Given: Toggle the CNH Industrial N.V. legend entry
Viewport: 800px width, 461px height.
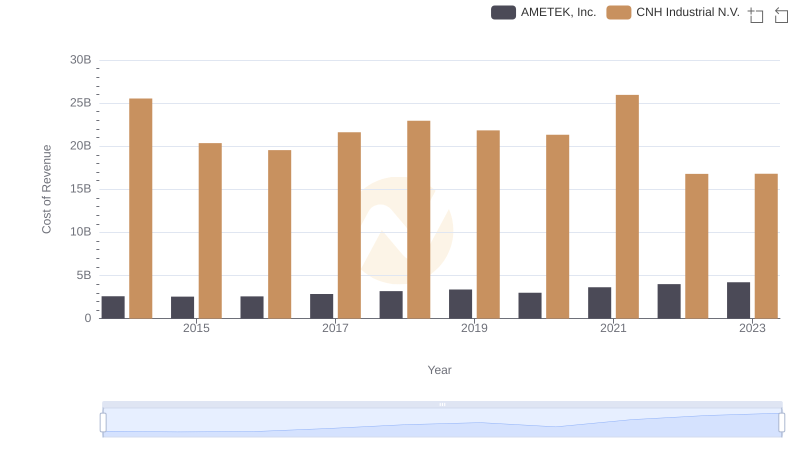Looking at the screenshot, I should pos(673,12).
